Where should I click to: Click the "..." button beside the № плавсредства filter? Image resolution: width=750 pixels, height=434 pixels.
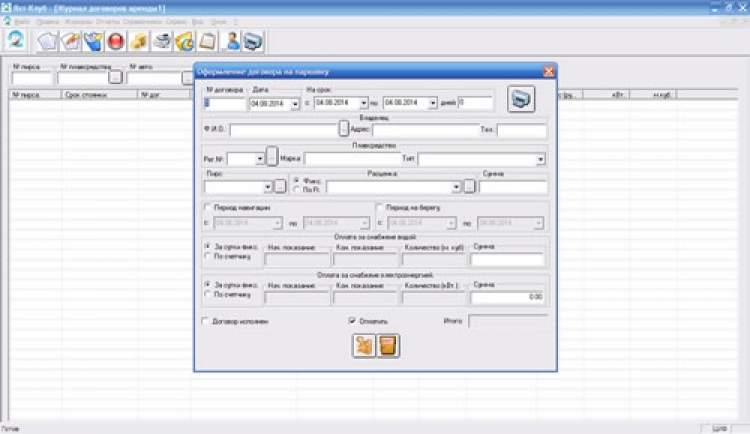pyautogui.click(x=115, y=77)
